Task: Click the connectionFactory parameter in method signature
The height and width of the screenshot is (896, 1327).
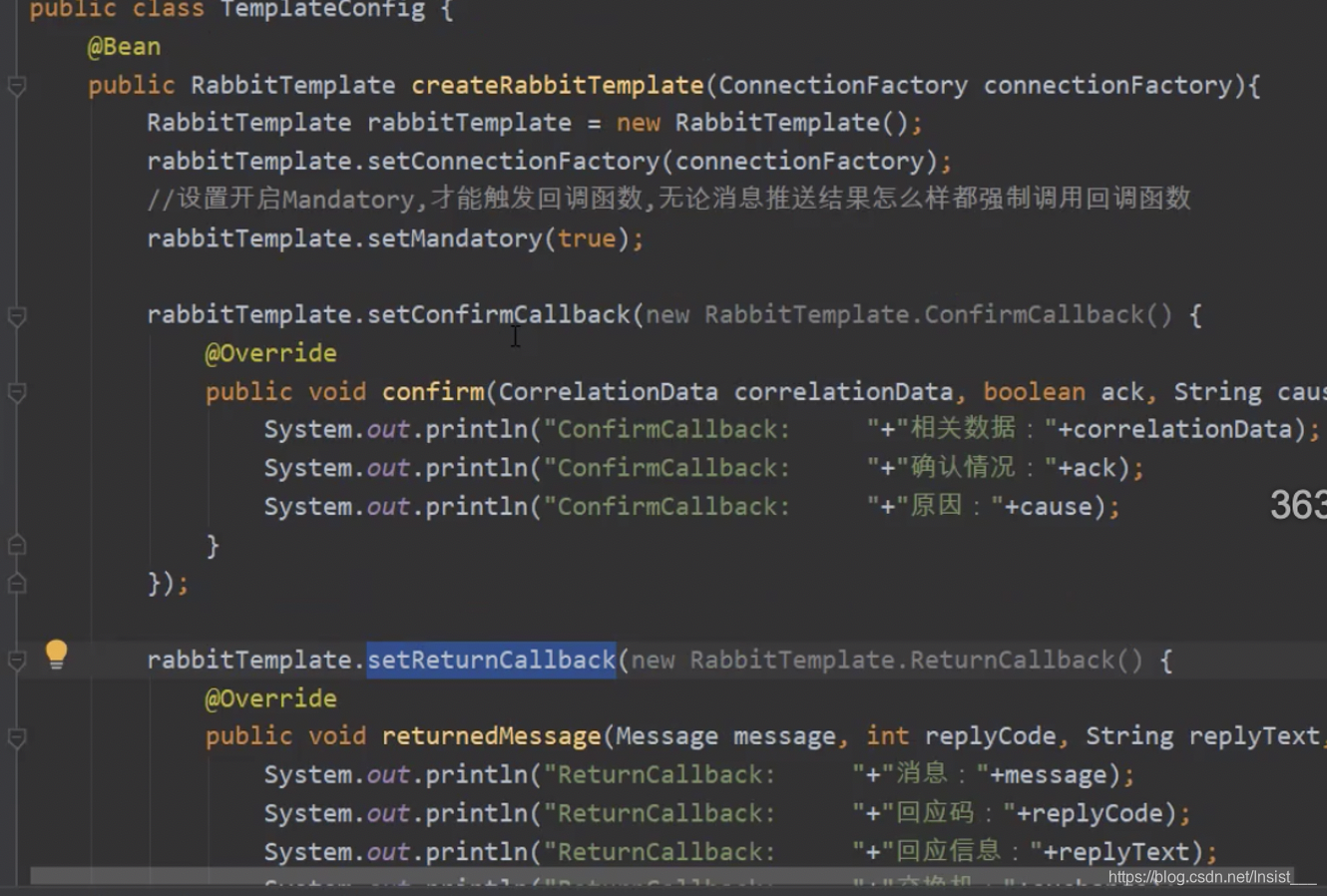Action: [x=1108, y=85]
